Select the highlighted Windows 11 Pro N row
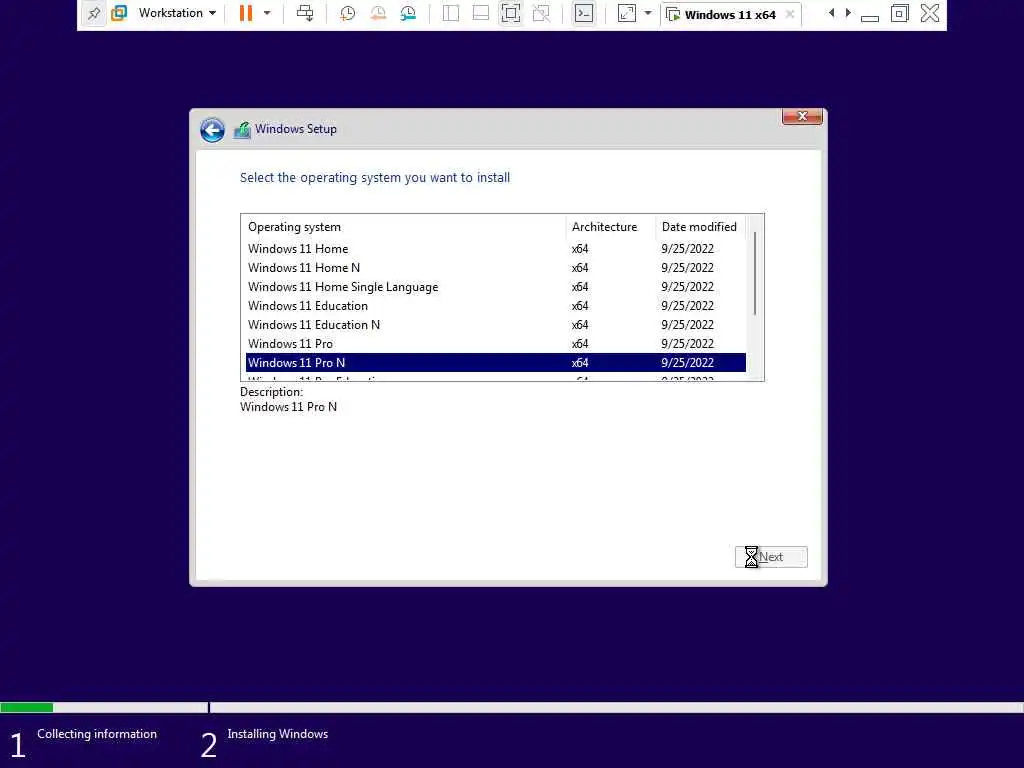1024x768 pixels. [x=496, y=362]
